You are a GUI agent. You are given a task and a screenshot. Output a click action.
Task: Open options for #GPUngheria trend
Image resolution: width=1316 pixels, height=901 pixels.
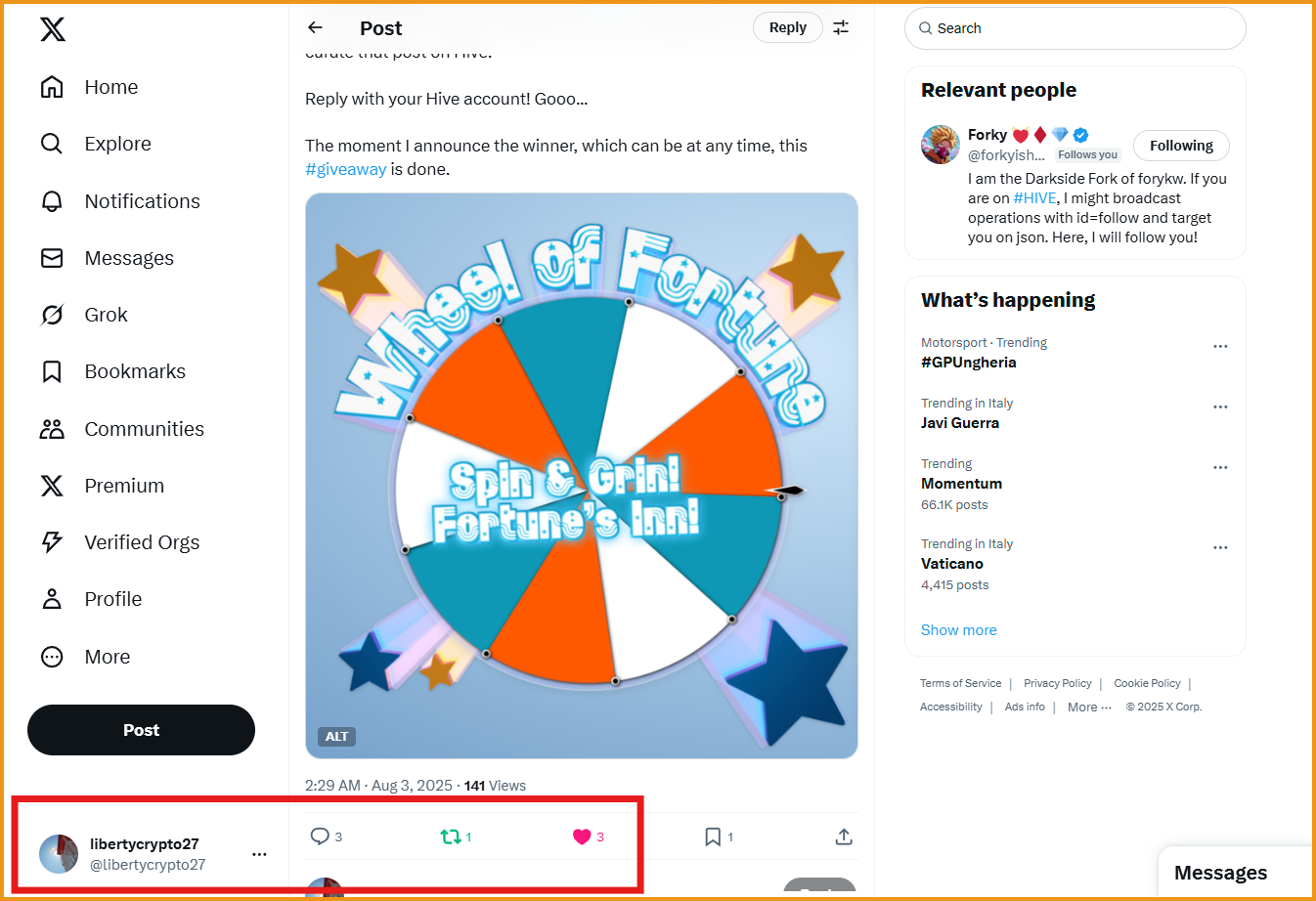(x=1220, y=346)
